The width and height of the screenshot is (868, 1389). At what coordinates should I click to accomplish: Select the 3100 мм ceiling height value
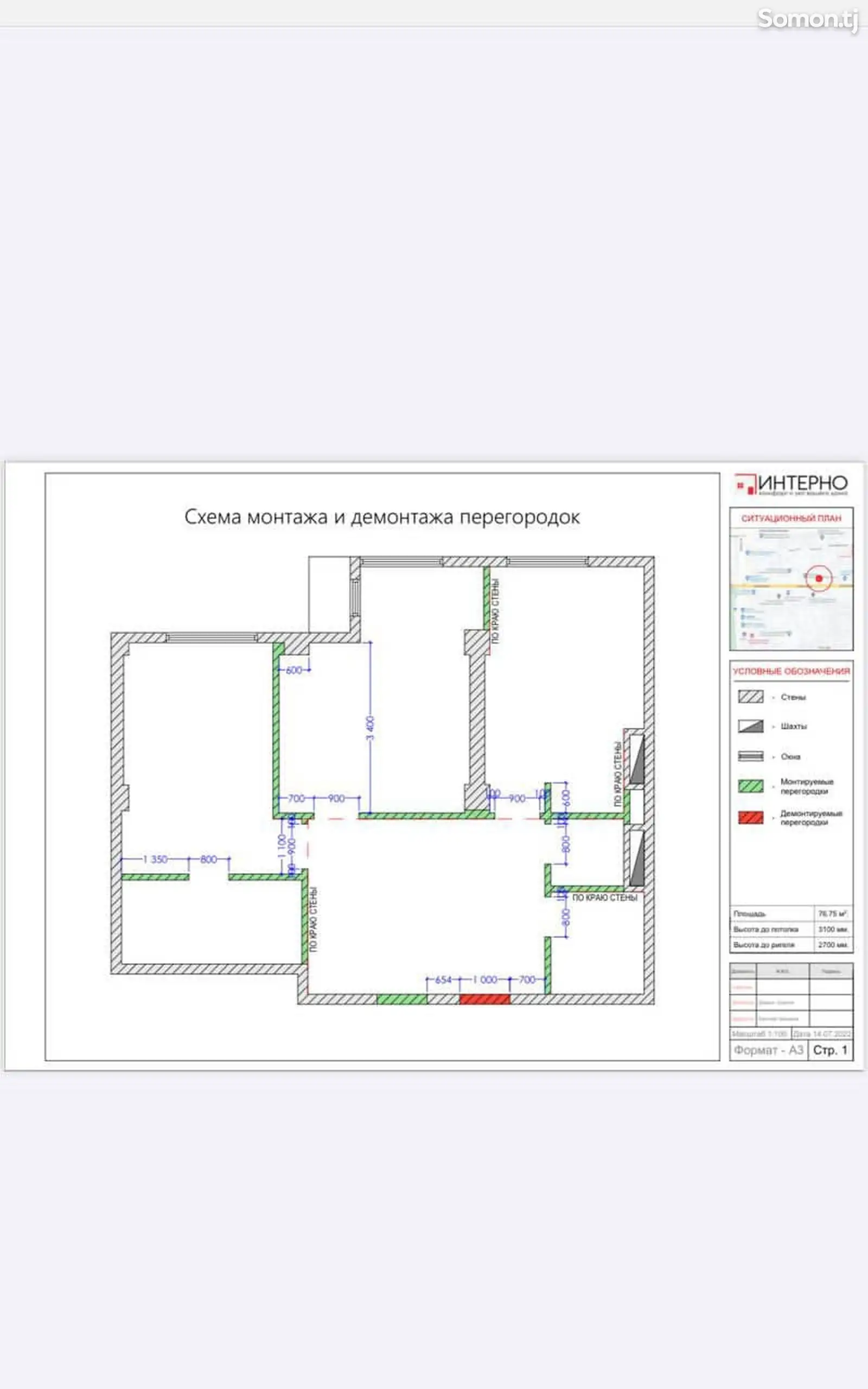[x=833, y=929]
